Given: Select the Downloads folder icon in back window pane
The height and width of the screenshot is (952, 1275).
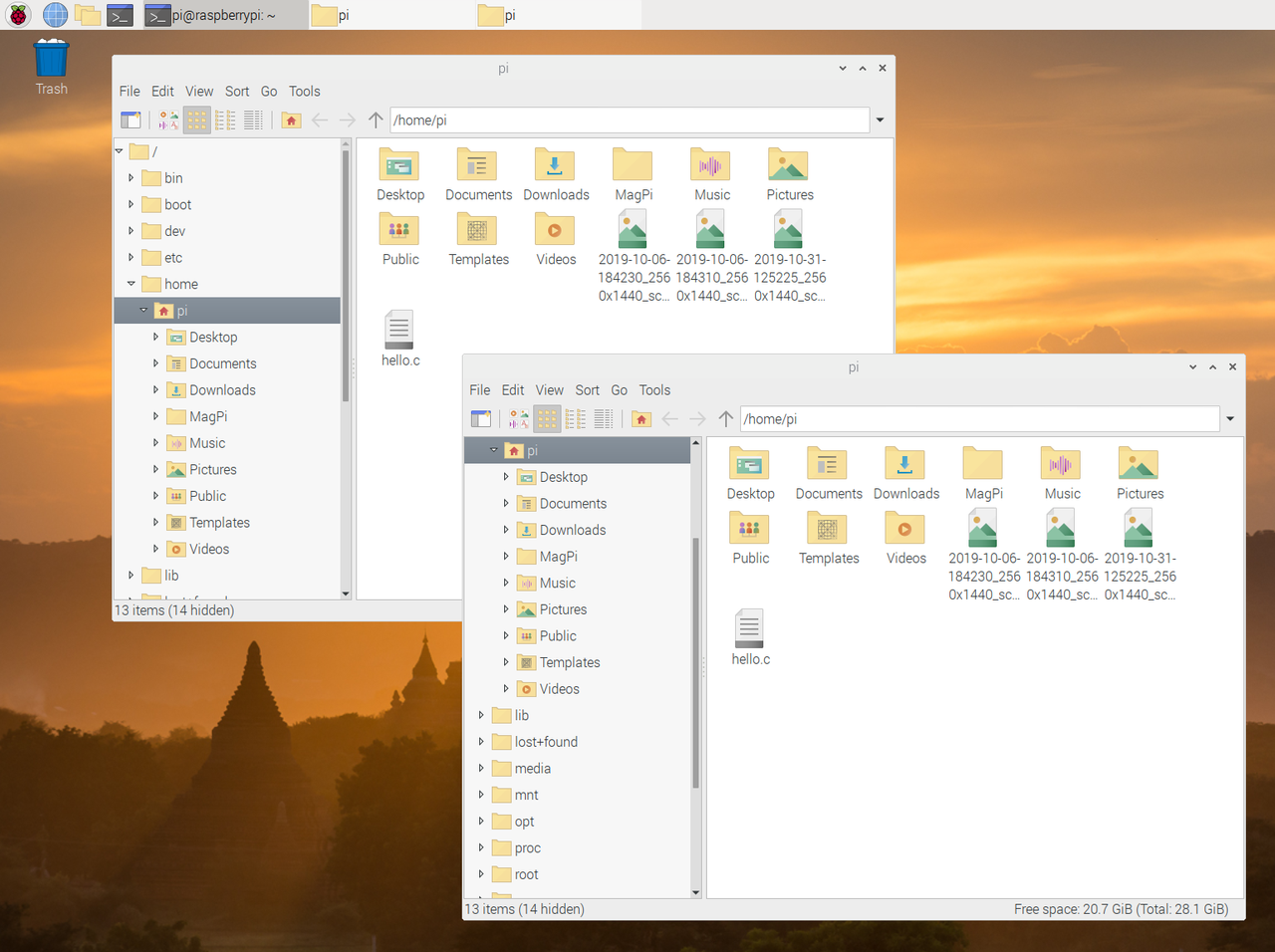Looking at the screenshot, I should (555, 166).
